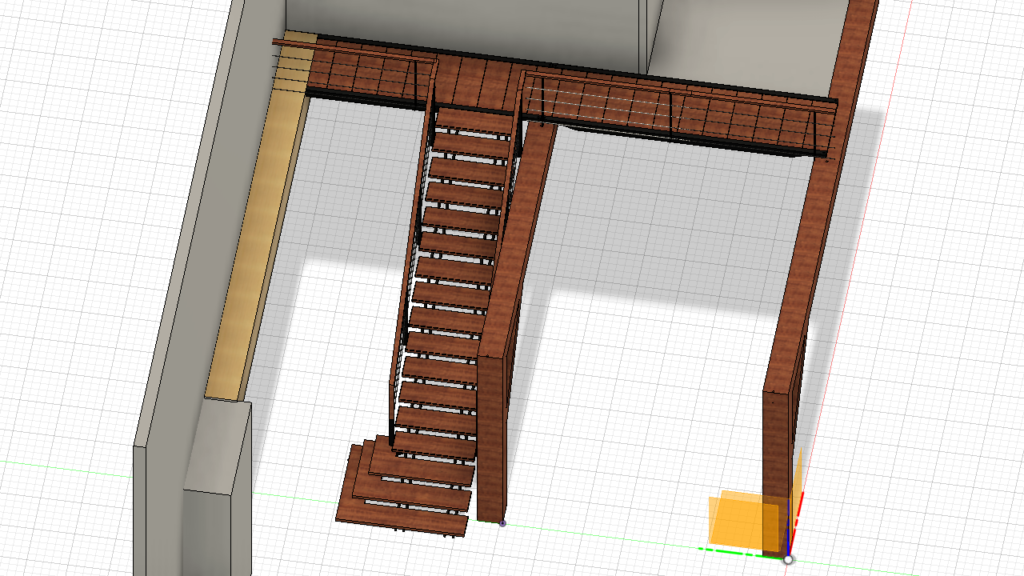
Task: Select the white origin point
Action: [788, 560]
